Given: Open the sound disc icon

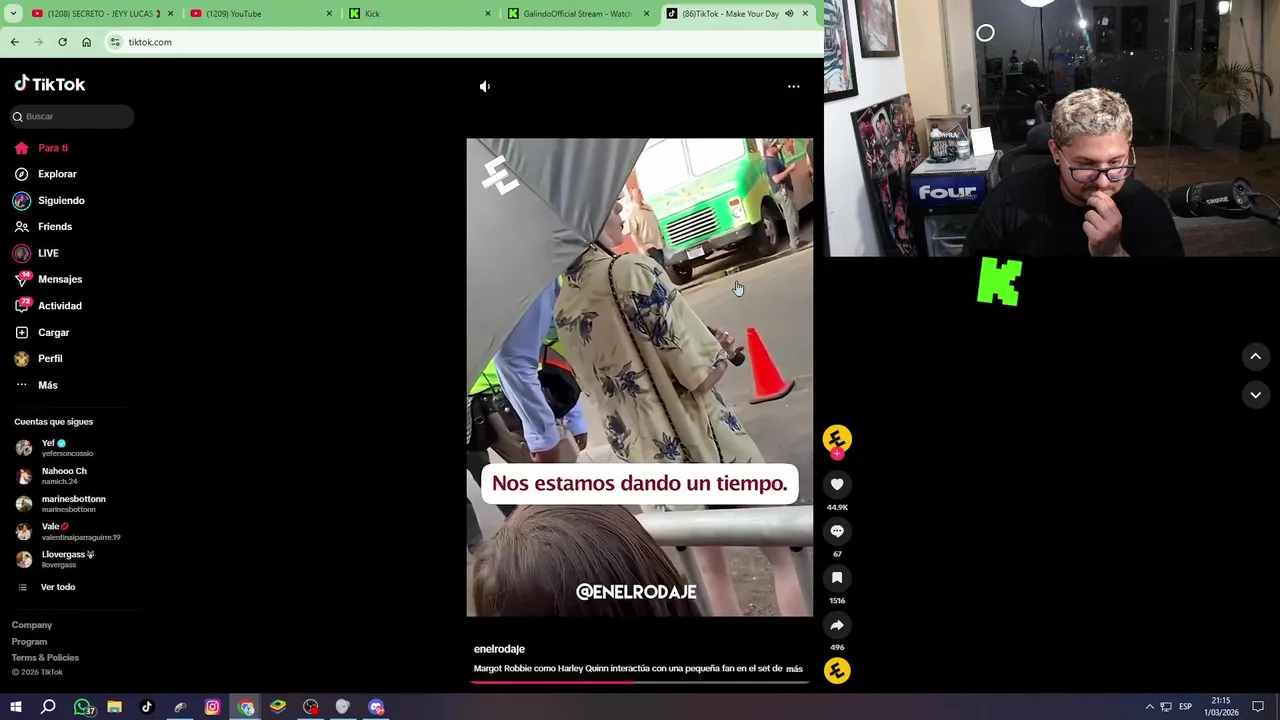Looking at the screenshot, I should [837, 671].
